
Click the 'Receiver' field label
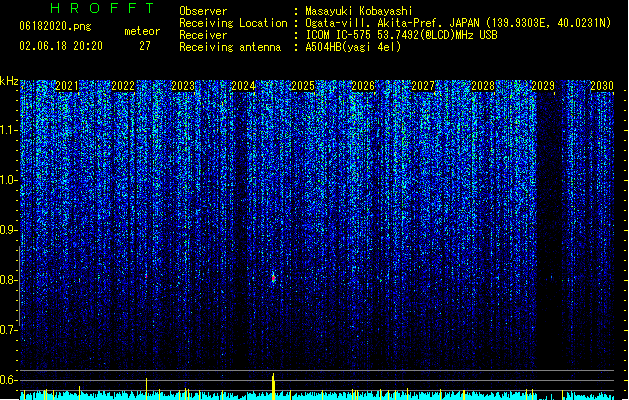coord(203,35)
